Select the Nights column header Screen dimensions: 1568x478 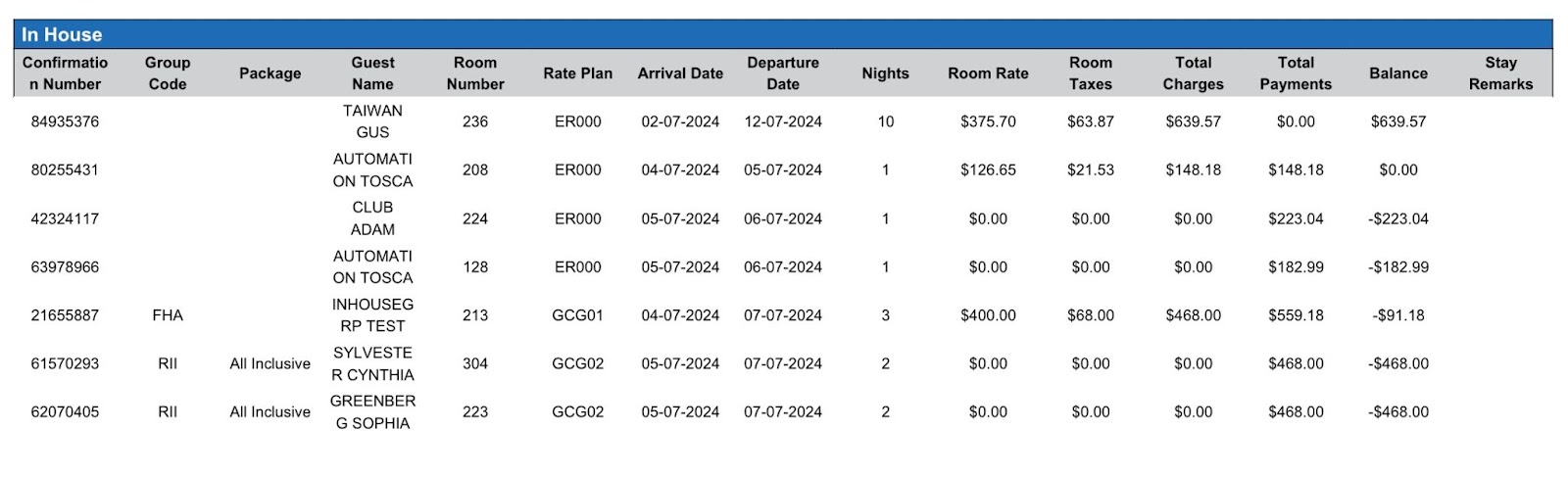(885, 73)
